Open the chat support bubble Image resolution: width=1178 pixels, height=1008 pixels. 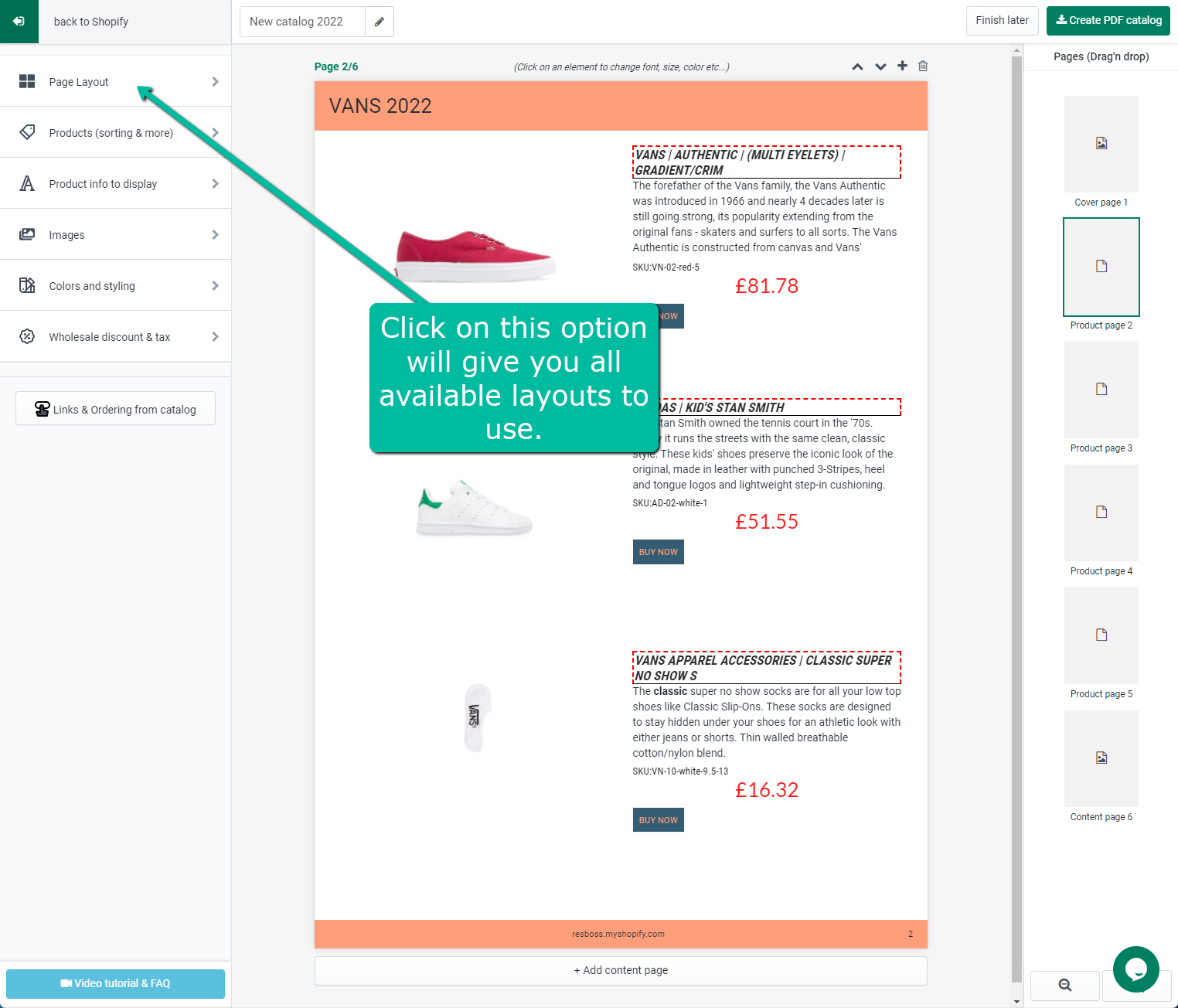click(x=1135, y=969)
